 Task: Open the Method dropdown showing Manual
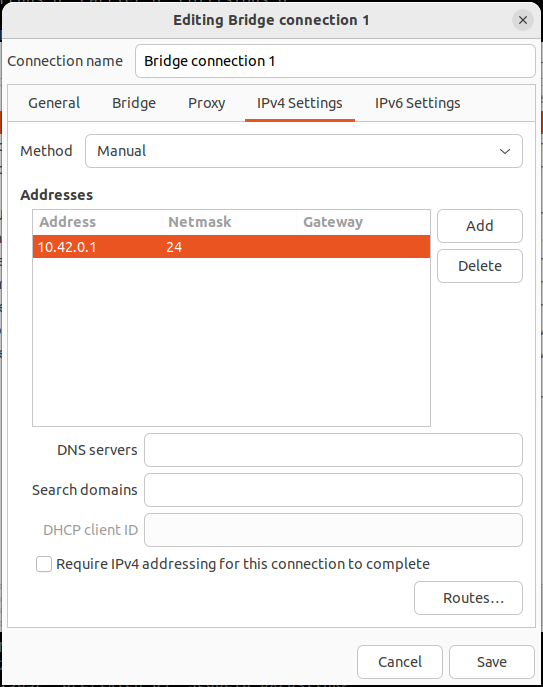pos(304,151)
